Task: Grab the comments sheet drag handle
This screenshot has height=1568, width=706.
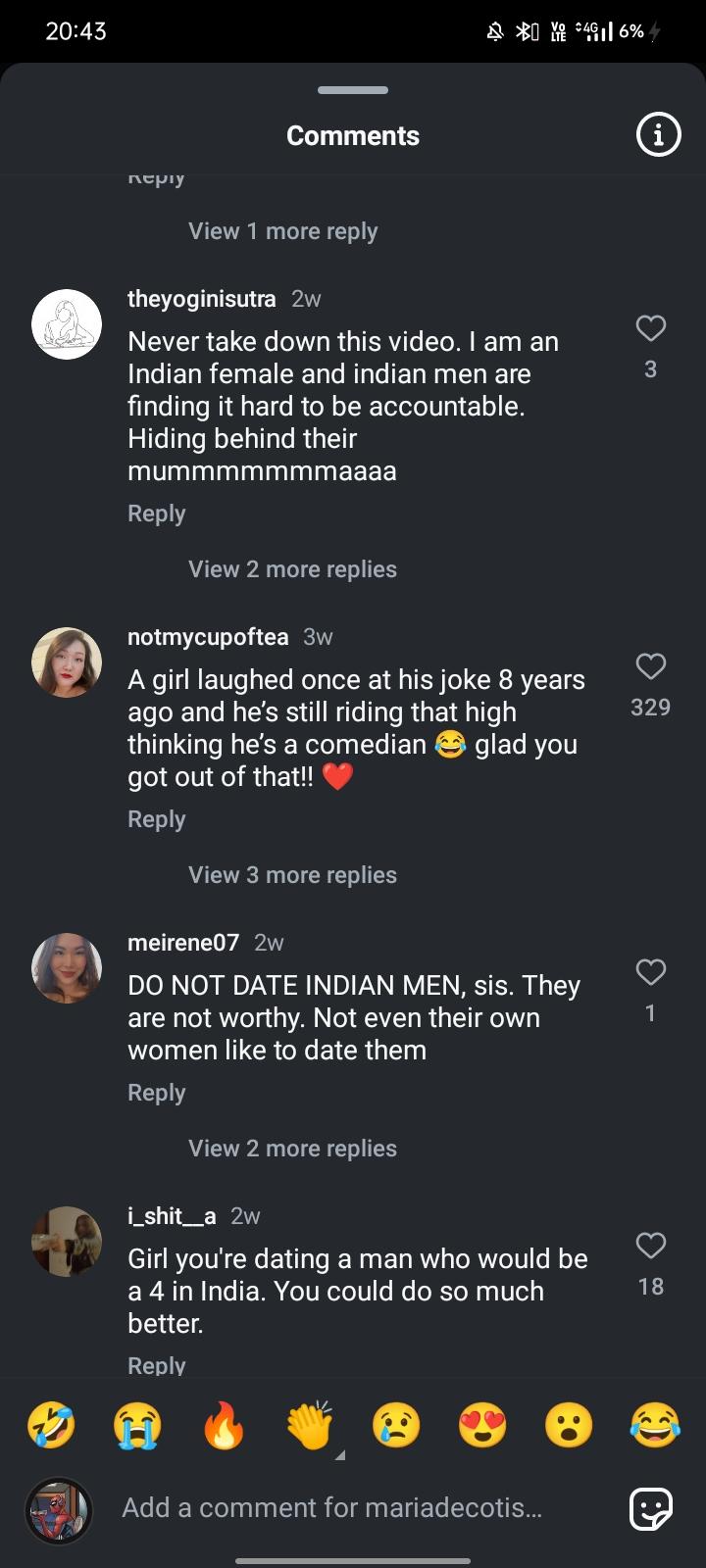Action: click(353, 90)
